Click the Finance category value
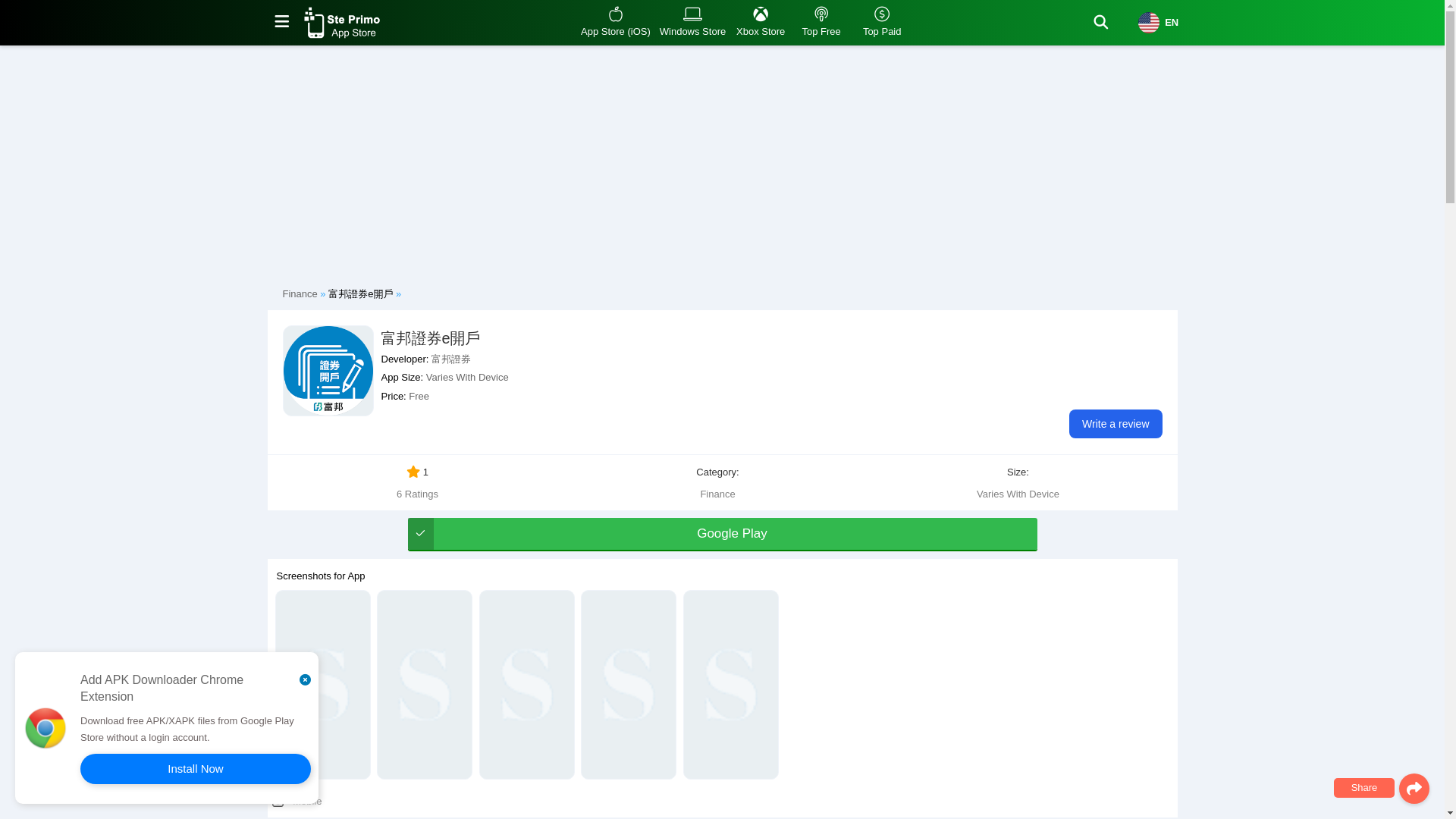The height and width of the screenshot is (819, 1456). (x=717, y=494)
